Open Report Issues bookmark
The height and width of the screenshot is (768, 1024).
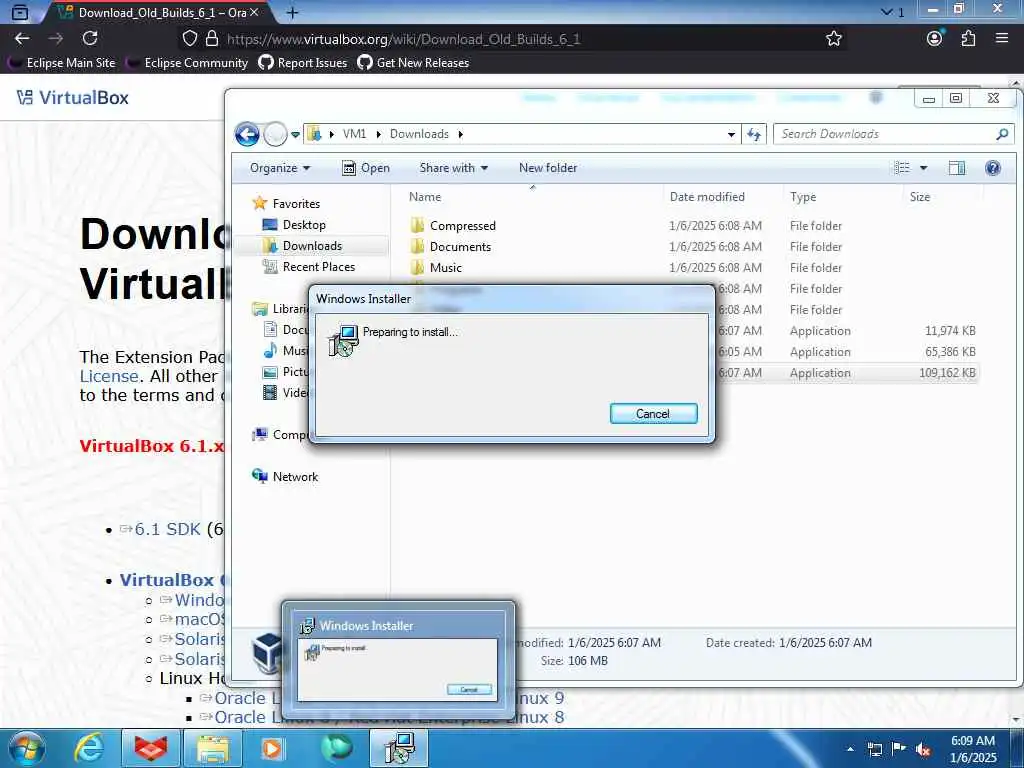coord(303,63)
